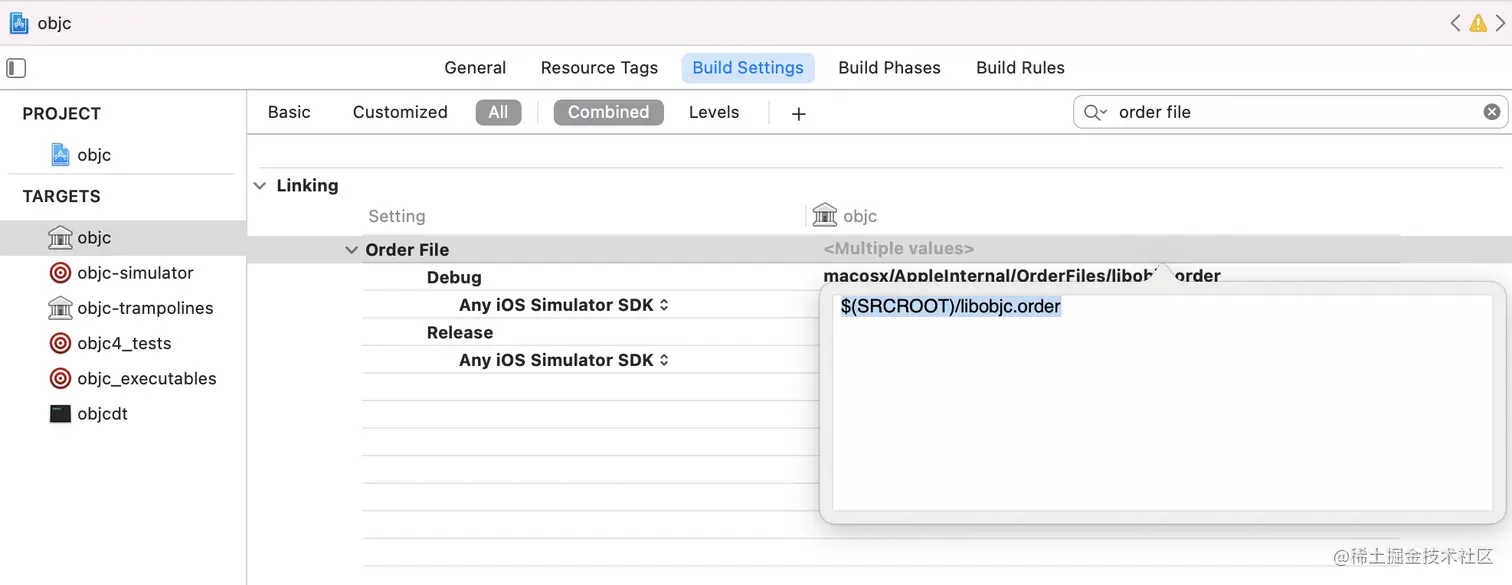Click objc4_tests target bullseye icon
Screen dimensions: 1512x585
coord(60,343)
